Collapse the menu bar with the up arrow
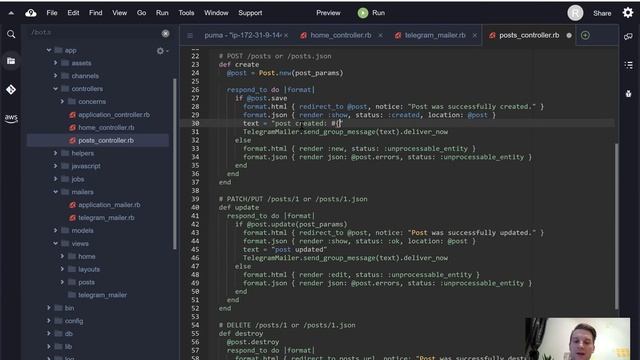640x360 pixels. pos(11,13)
